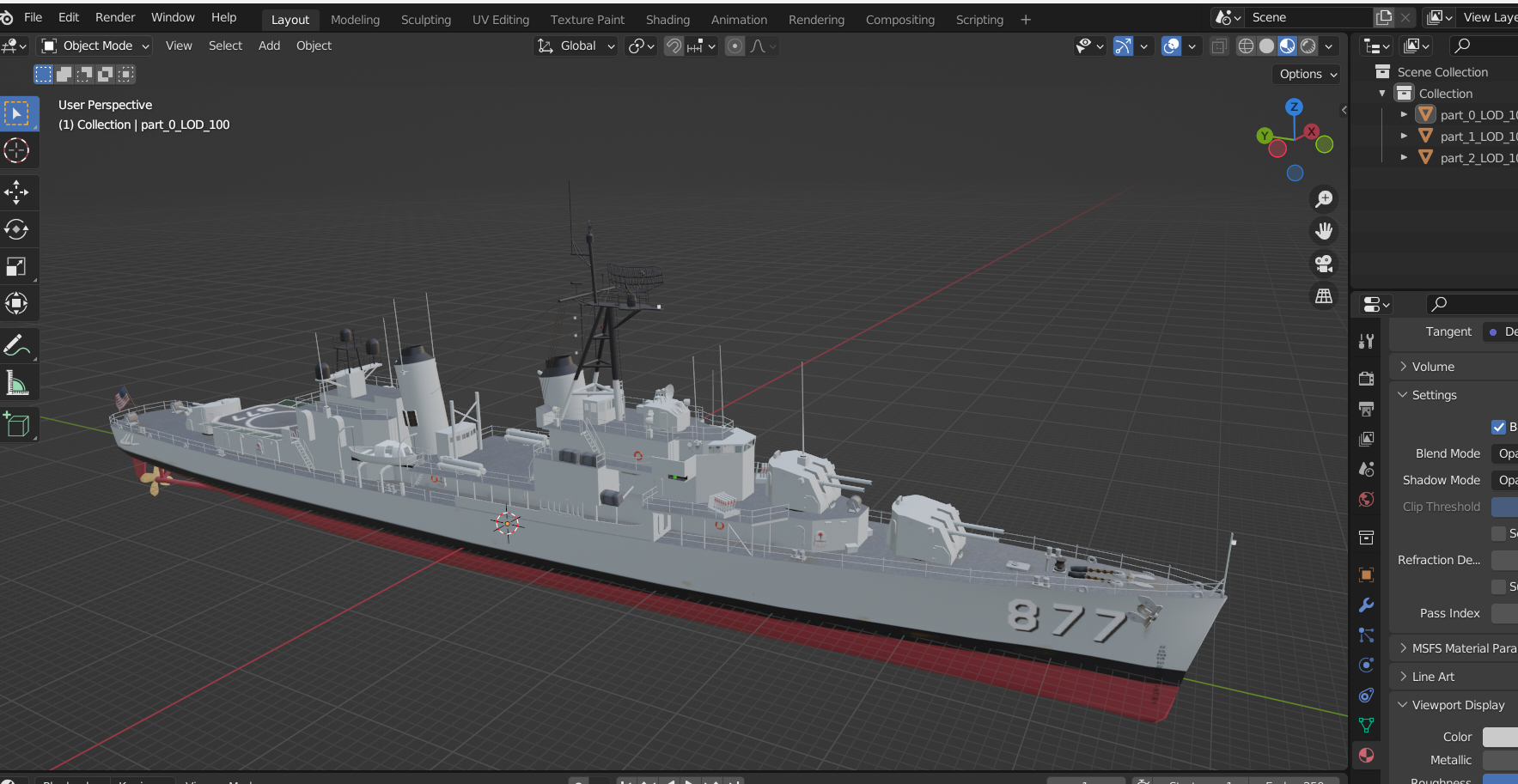Click the Blender logo app menu
This screenshot has height=784, width=1518.
(x=8, y=17)
